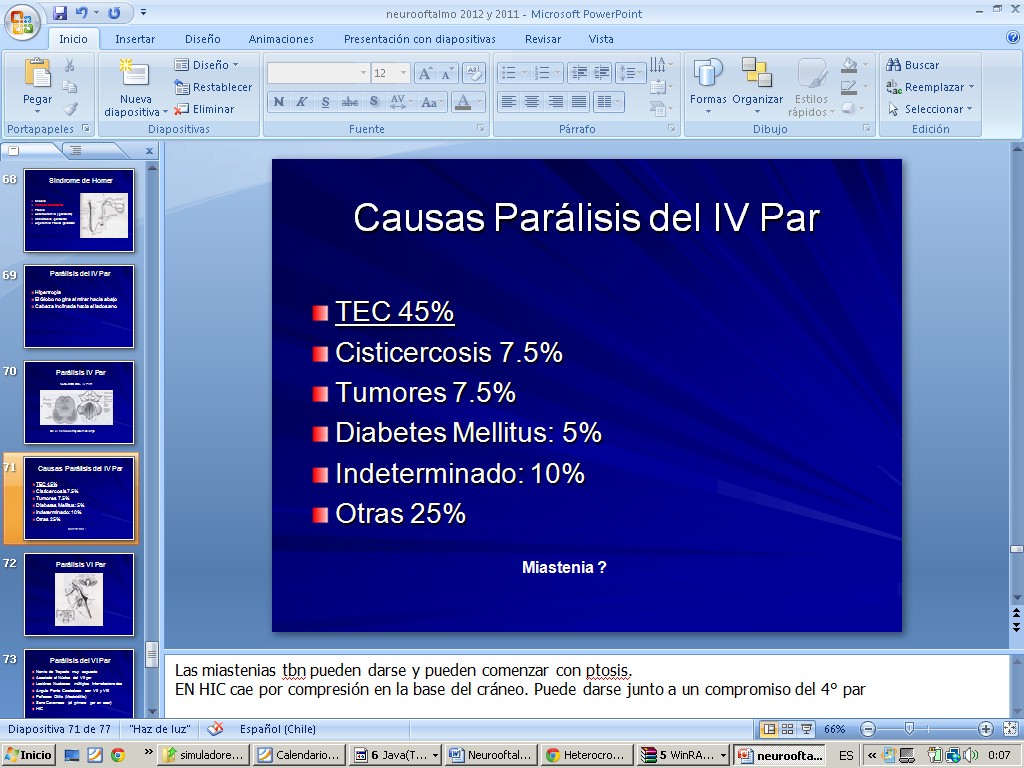This screenshot has height=768, width=1024.
Task: Select slide 72 Parálisis VI Par thumbnail
Action: pyautogui.click(x=79, y=594)
